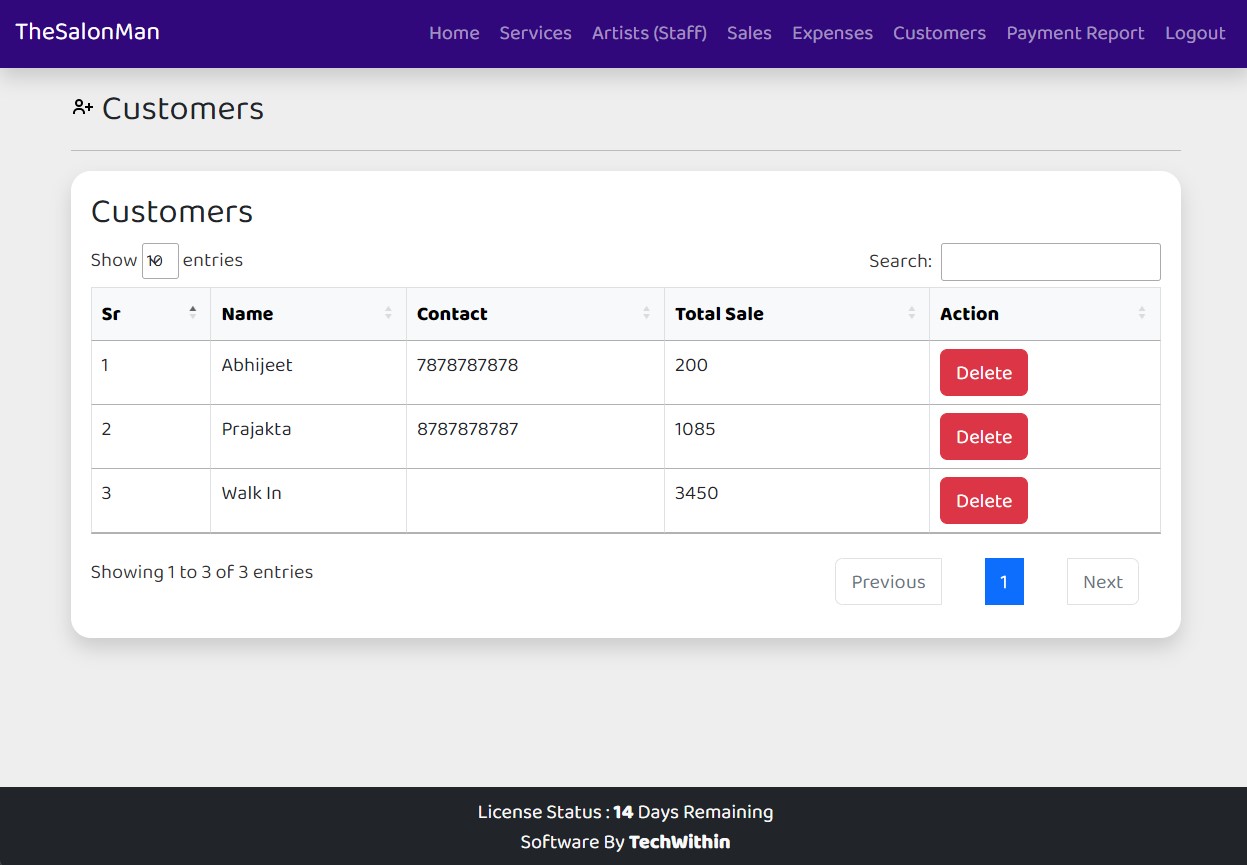This screenshot has width=1247, height=865.
Task: Sort table by Contact column
Action: click(x=535, y=314)
